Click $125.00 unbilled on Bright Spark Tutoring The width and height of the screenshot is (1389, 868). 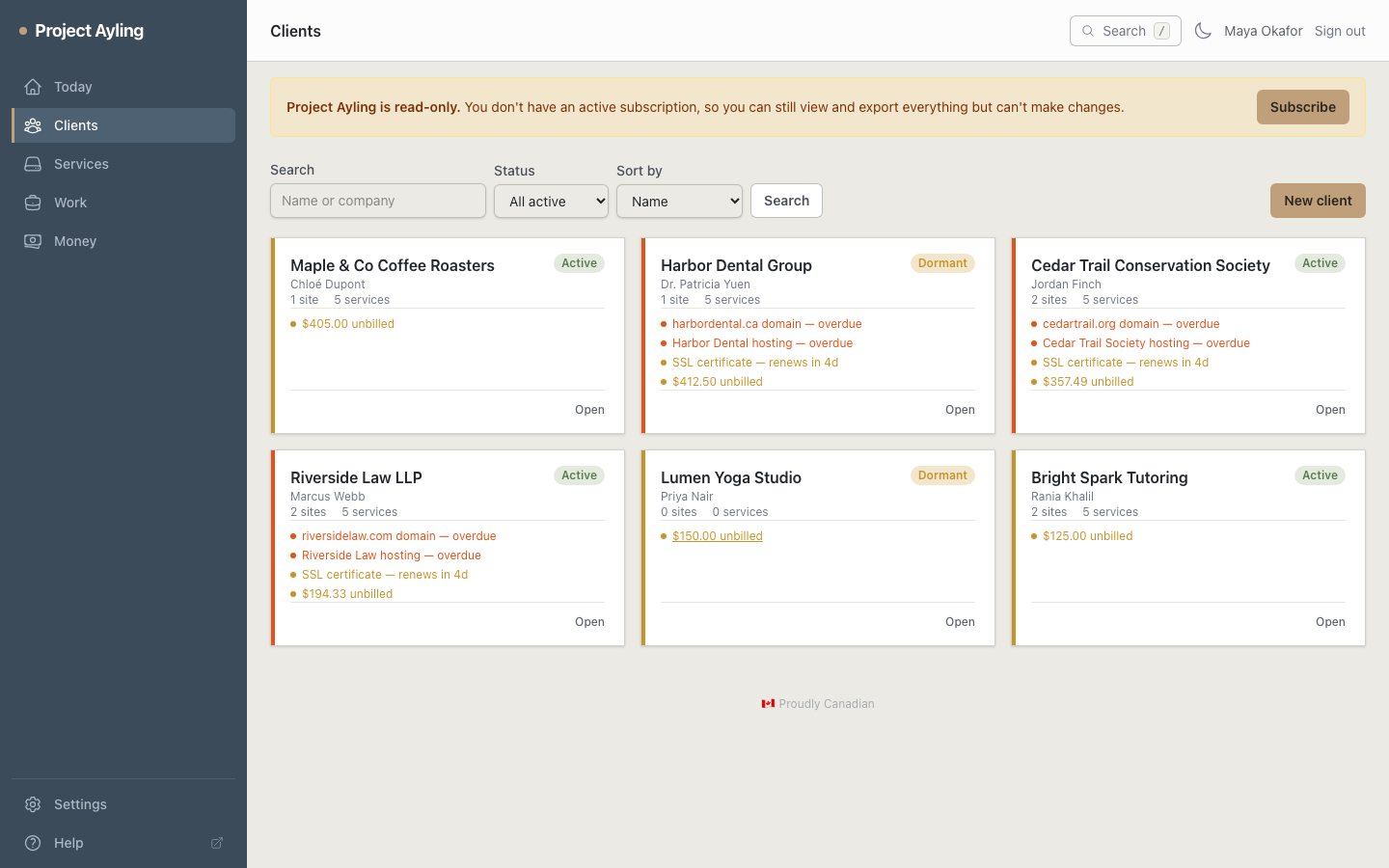[x=1087, y=536]
